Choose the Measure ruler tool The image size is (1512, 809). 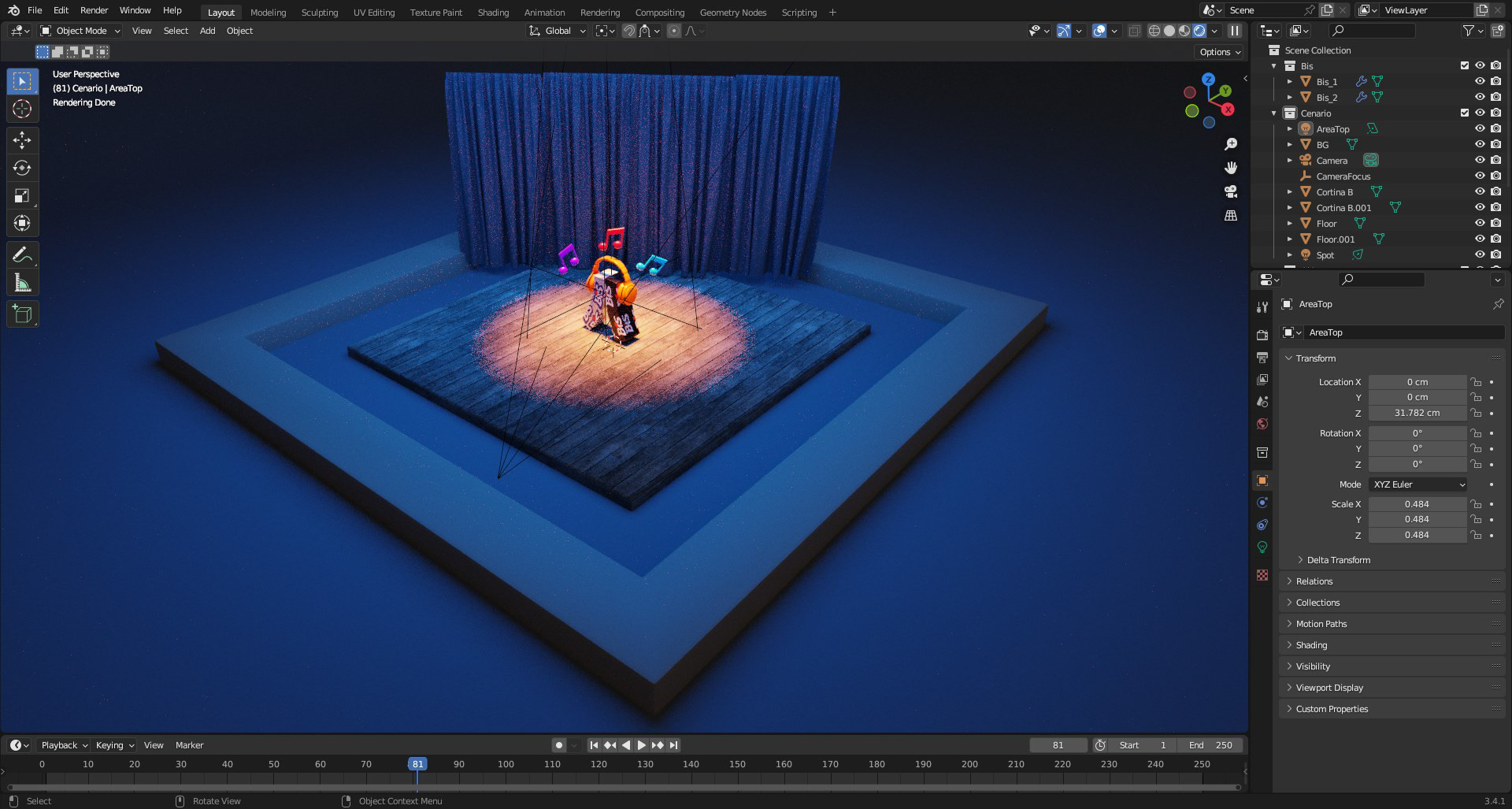(22, 284)
